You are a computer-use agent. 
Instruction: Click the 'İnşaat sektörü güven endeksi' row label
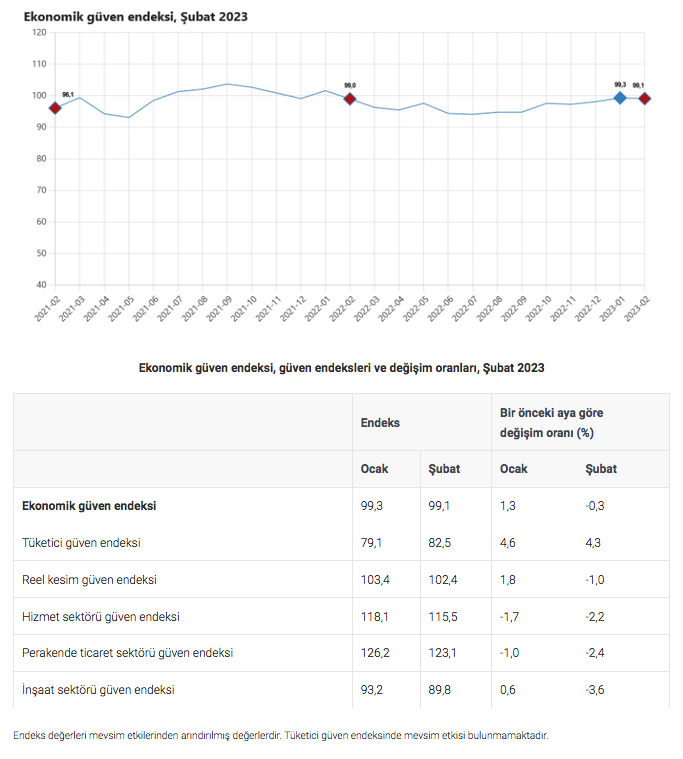coord(98,690)
